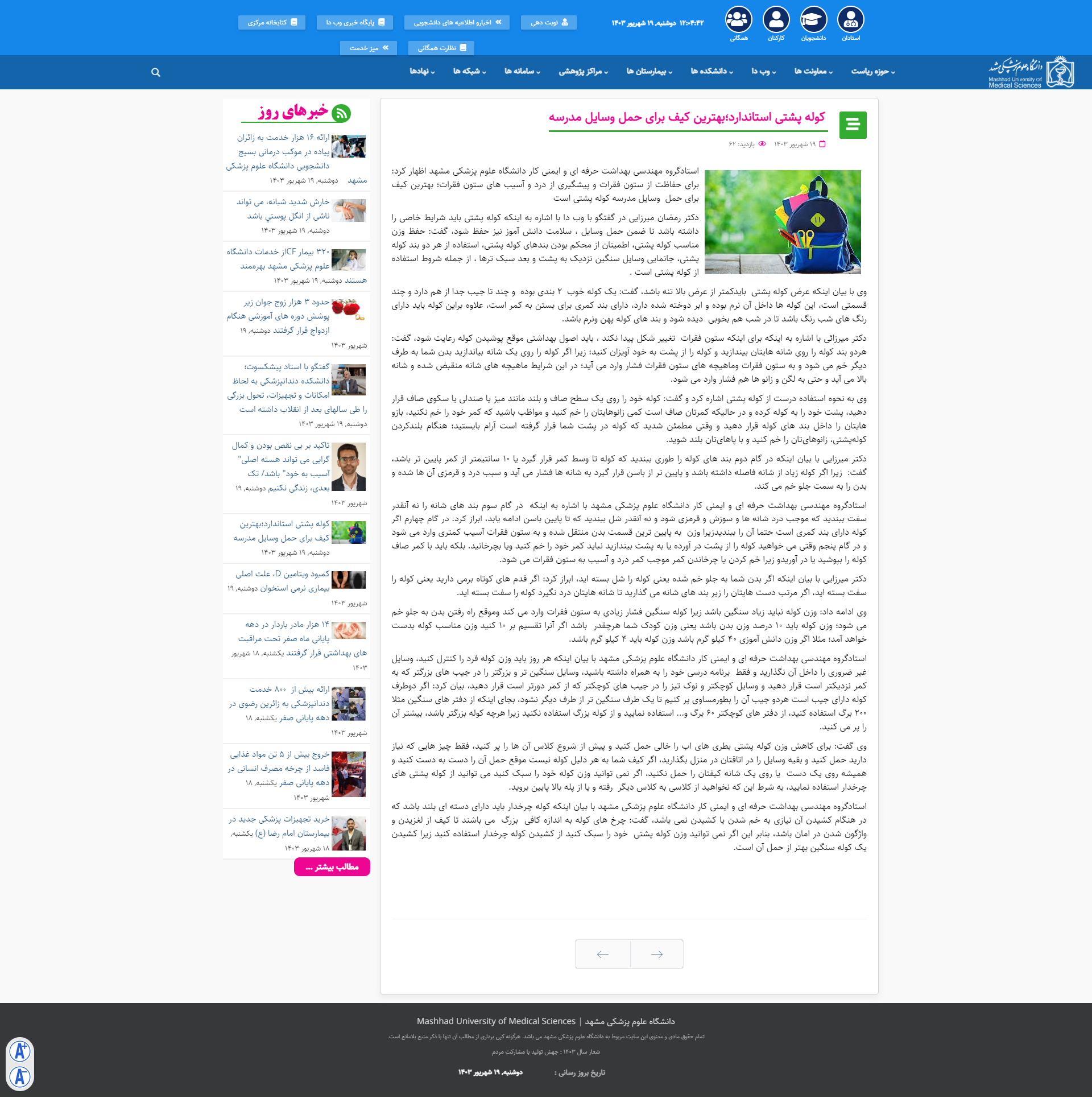The image size is (1092, 1098).
Task: Expand the دانشکده ها dropdown menu
Action: tap(712, 71)
